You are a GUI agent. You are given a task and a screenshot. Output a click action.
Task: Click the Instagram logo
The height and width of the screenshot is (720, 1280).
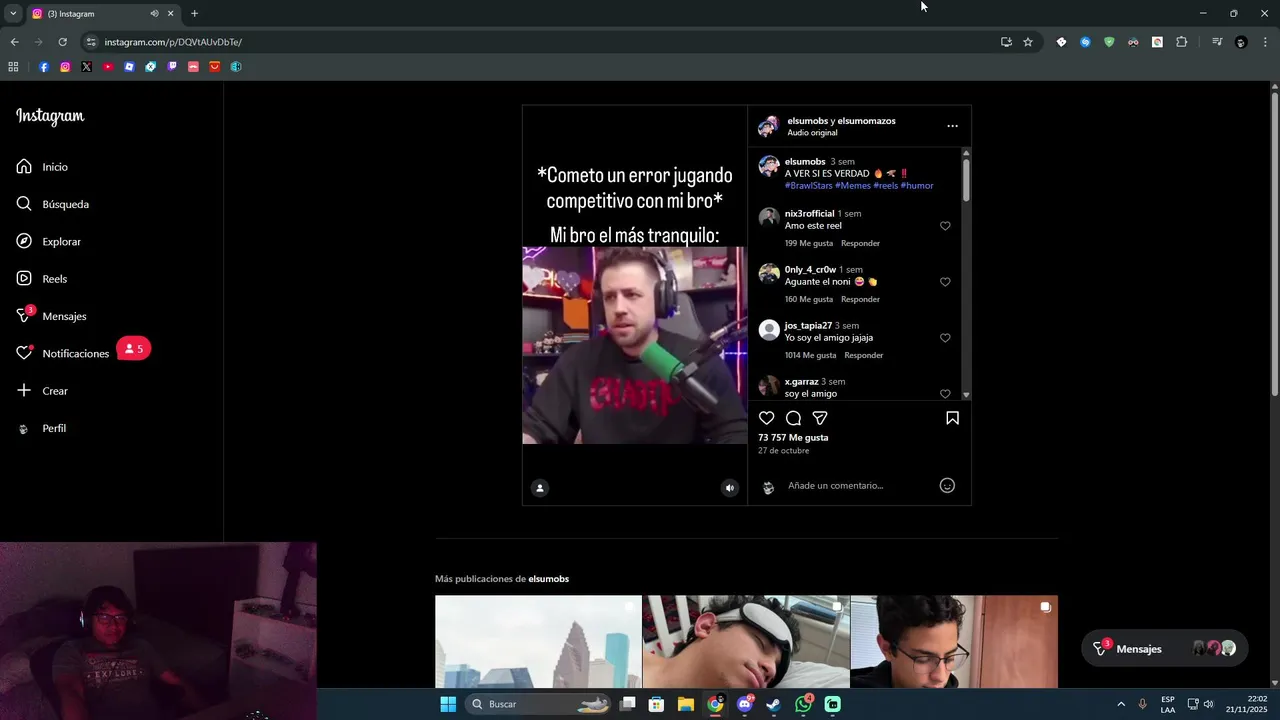[x=50, y=116]
